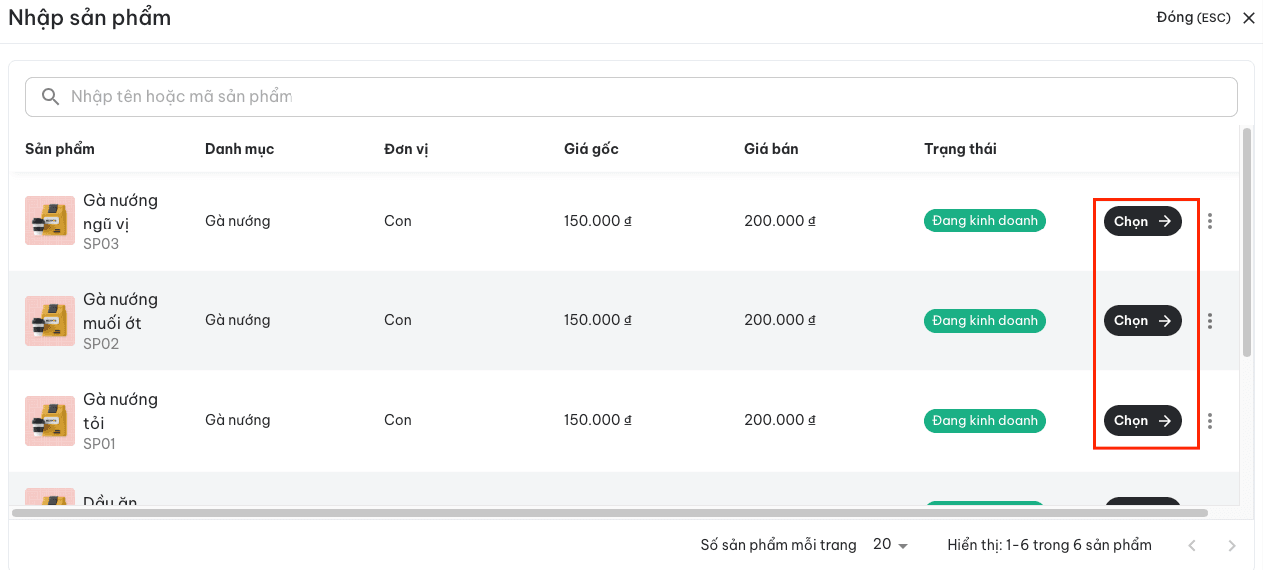The width and height of the screenshot is (1263, 570).
Task: Choose product Gà nướng muối ớt with Chọn
Action: 1143,321
